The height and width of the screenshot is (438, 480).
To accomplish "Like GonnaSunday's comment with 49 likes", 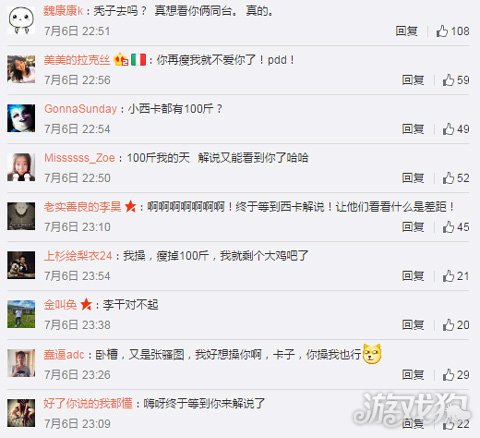I will point(456,129).
